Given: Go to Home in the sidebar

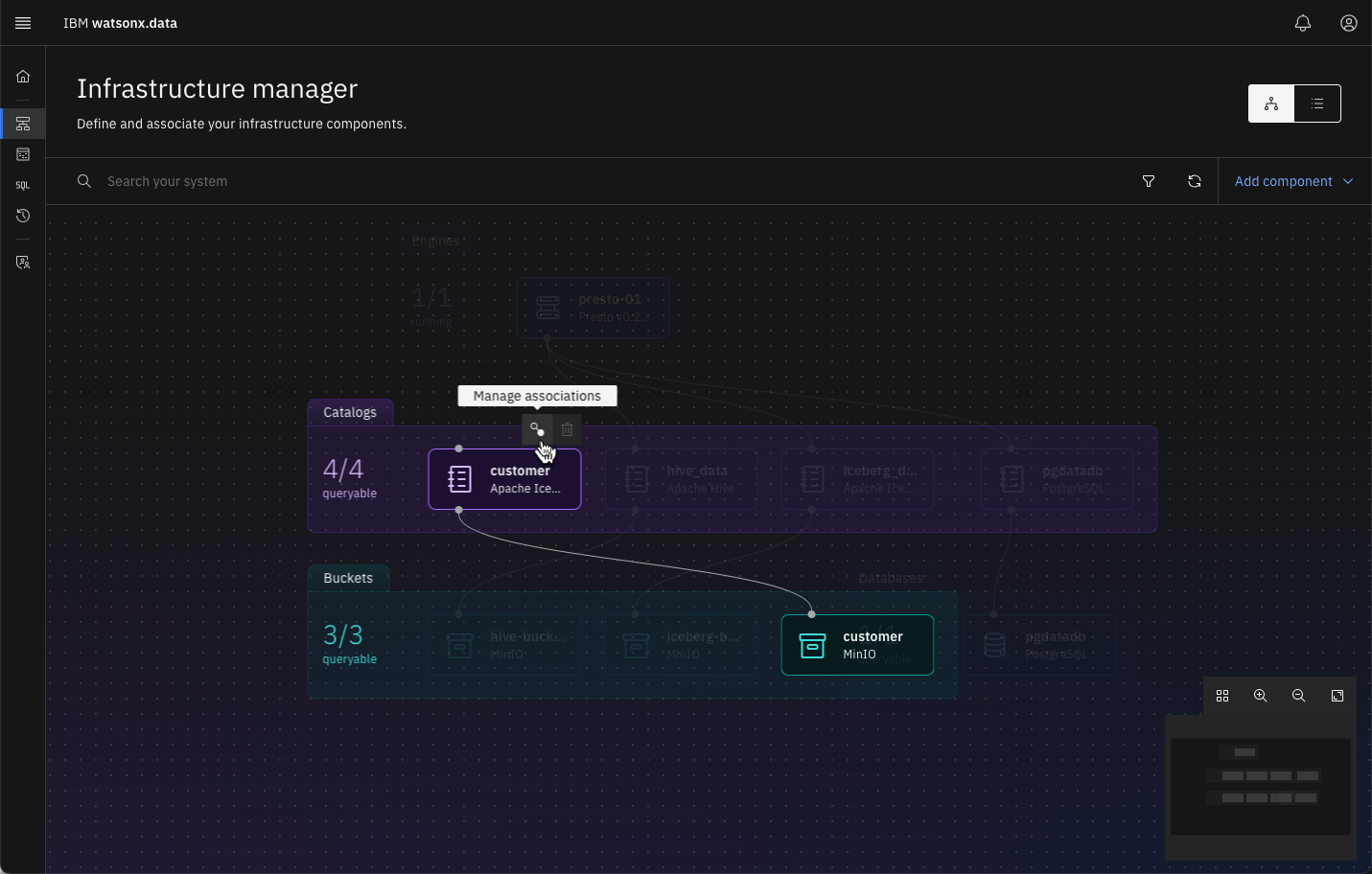Looking at the screenshot, I should click(x=23, y=77).
